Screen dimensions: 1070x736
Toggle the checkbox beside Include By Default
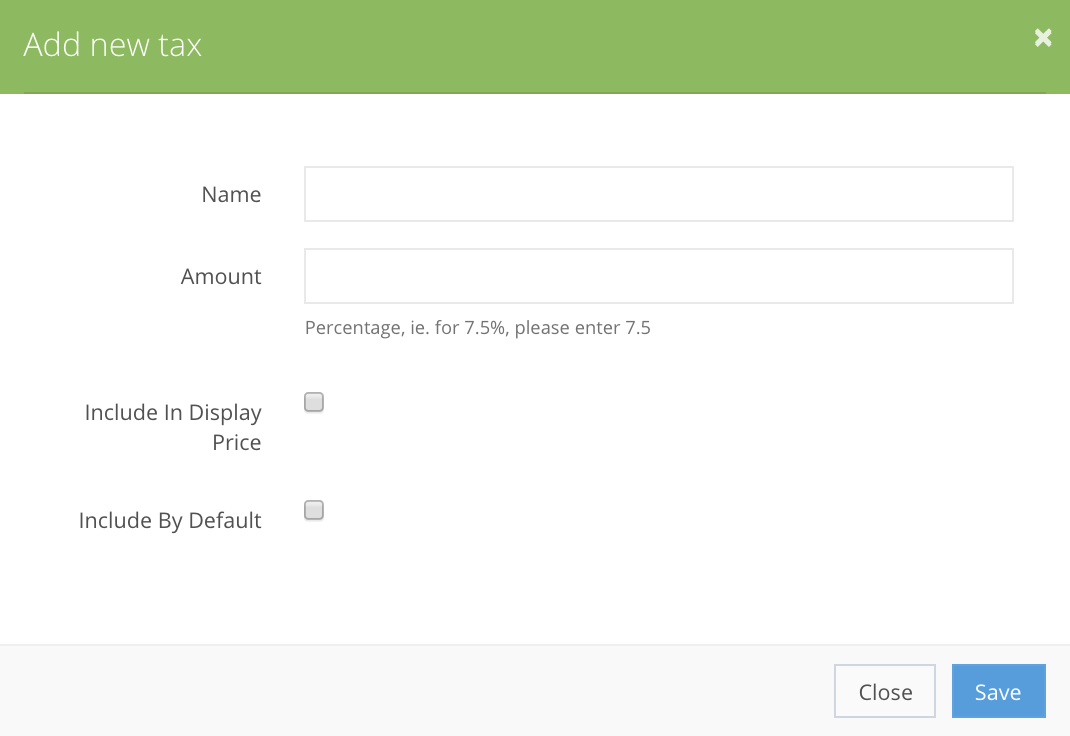click(314, 510)
